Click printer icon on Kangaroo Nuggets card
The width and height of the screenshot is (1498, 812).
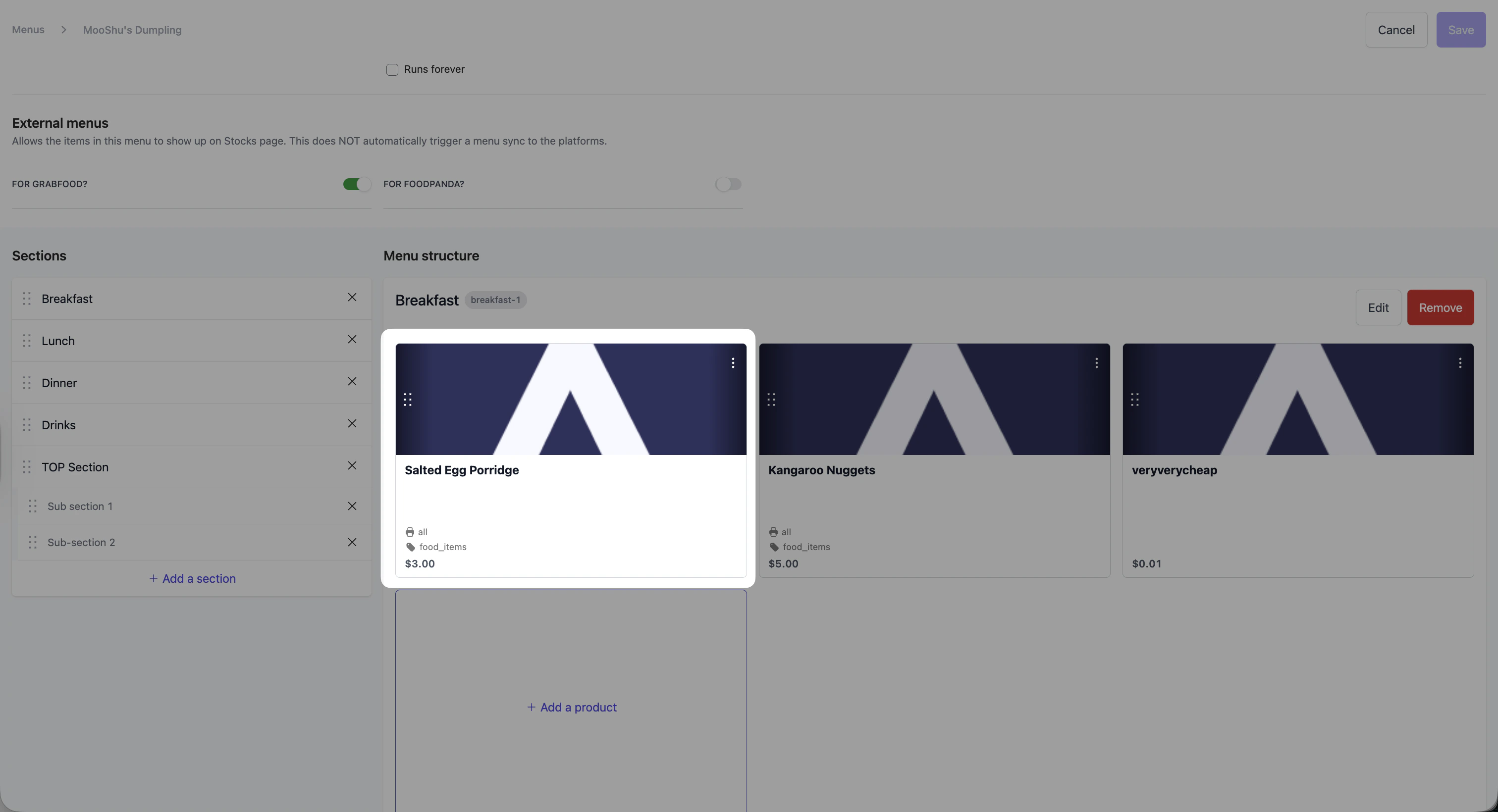tap(773, 532)
